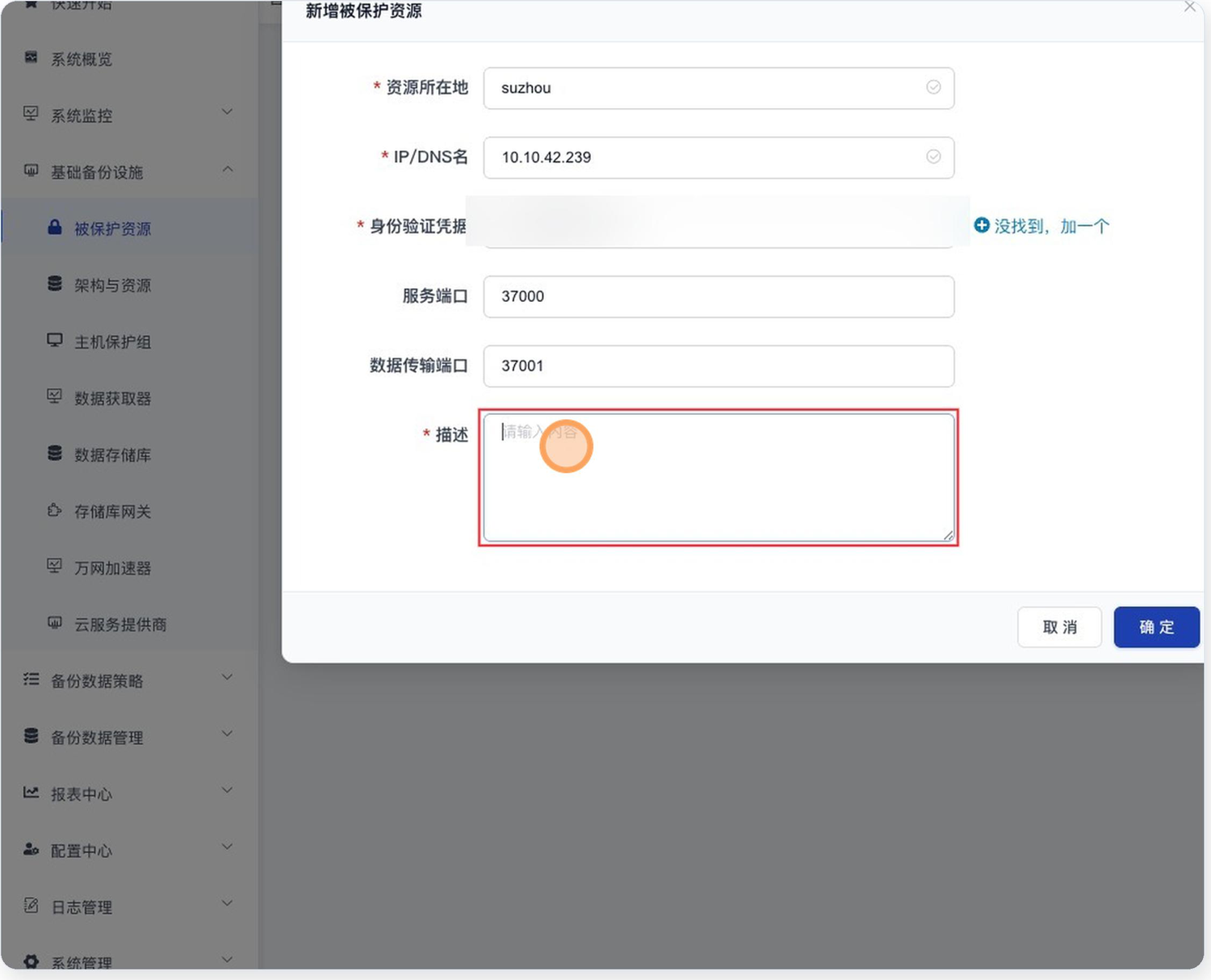Click the 描述 textarea resize handle
The height and width of the screenshot is (980, 1211).
(x=949, y=535)
